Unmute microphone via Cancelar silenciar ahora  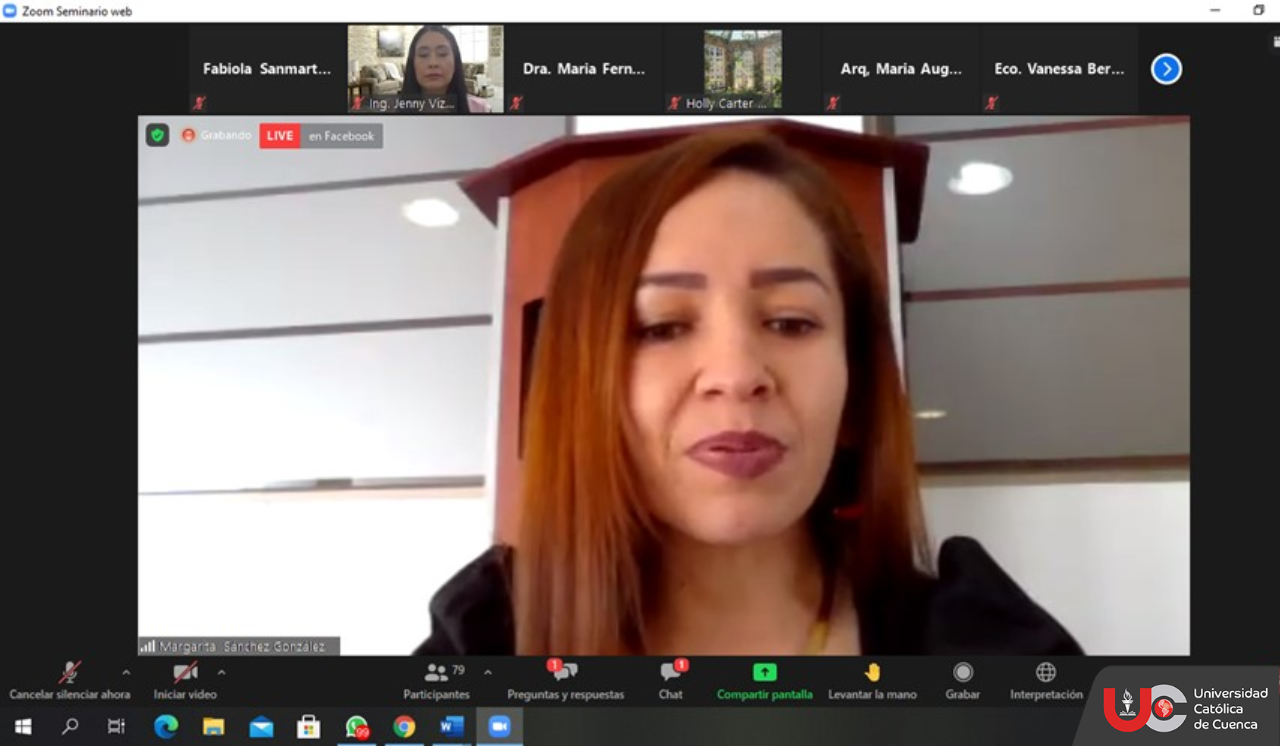70,680
